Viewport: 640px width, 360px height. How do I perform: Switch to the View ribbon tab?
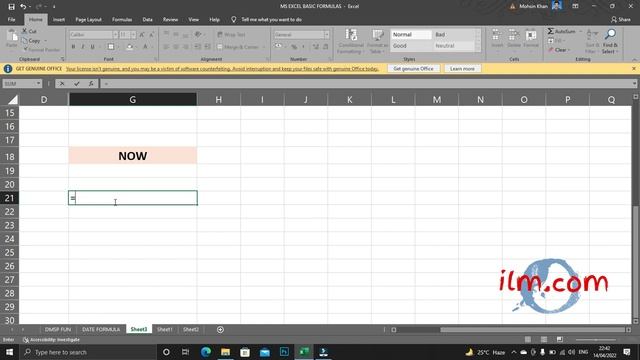pos(193,20)
